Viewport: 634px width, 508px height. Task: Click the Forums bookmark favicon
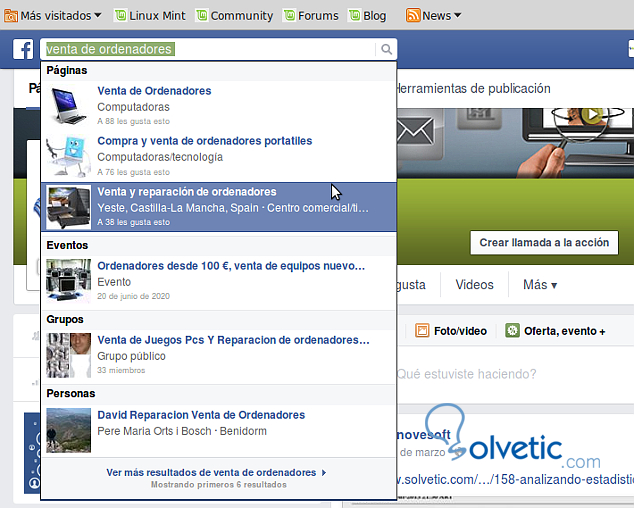tap(289, 15)
